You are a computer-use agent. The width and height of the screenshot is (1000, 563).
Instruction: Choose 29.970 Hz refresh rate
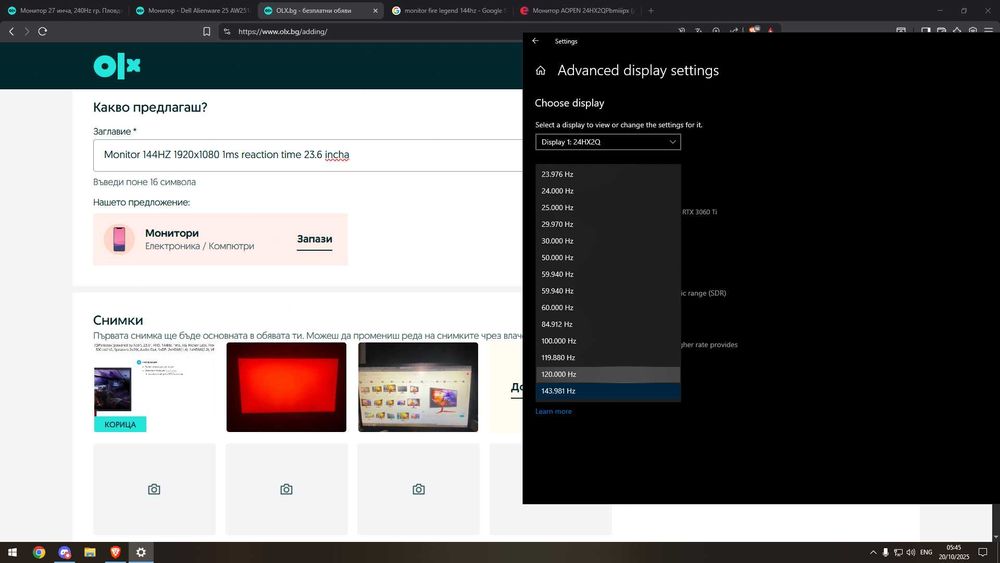pyautogui.click(x=608, y=224)
